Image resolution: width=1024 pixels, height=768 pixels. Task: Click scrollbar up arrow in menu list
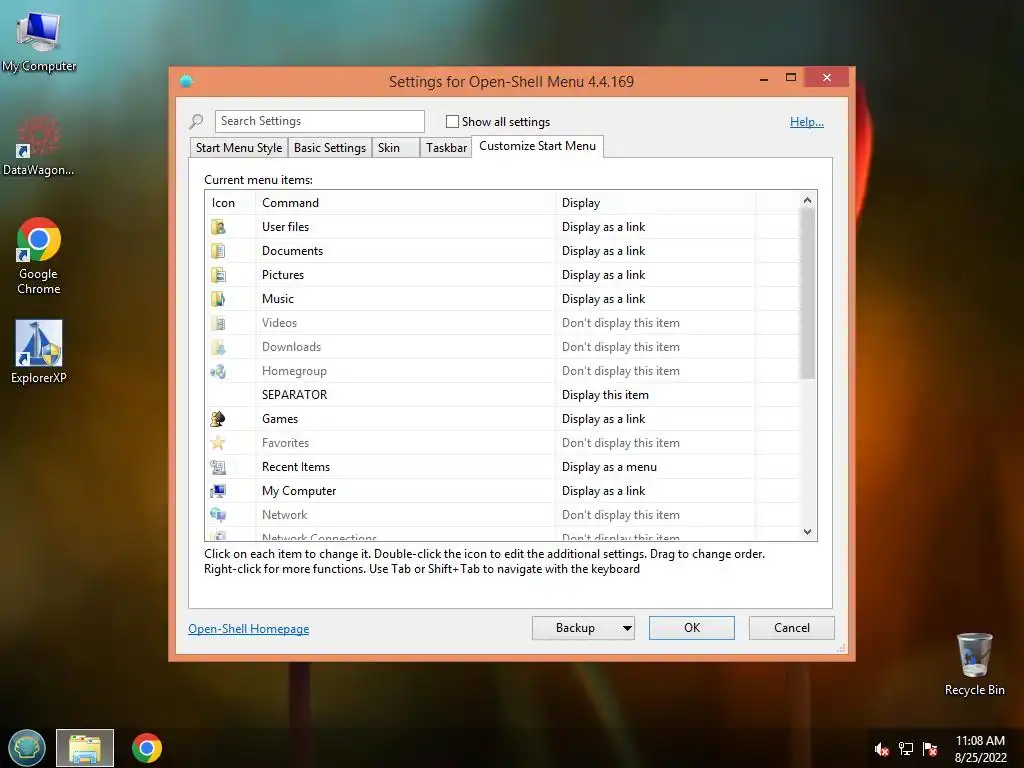click(x=808, y=200)
